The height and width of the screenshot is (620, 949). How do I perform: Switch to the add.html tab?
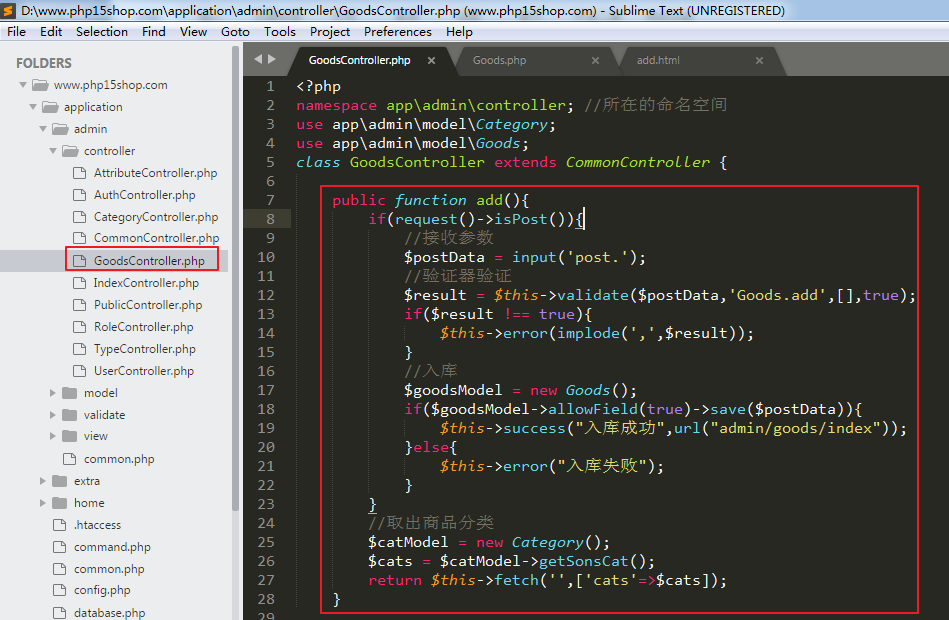tap(658, 61)
